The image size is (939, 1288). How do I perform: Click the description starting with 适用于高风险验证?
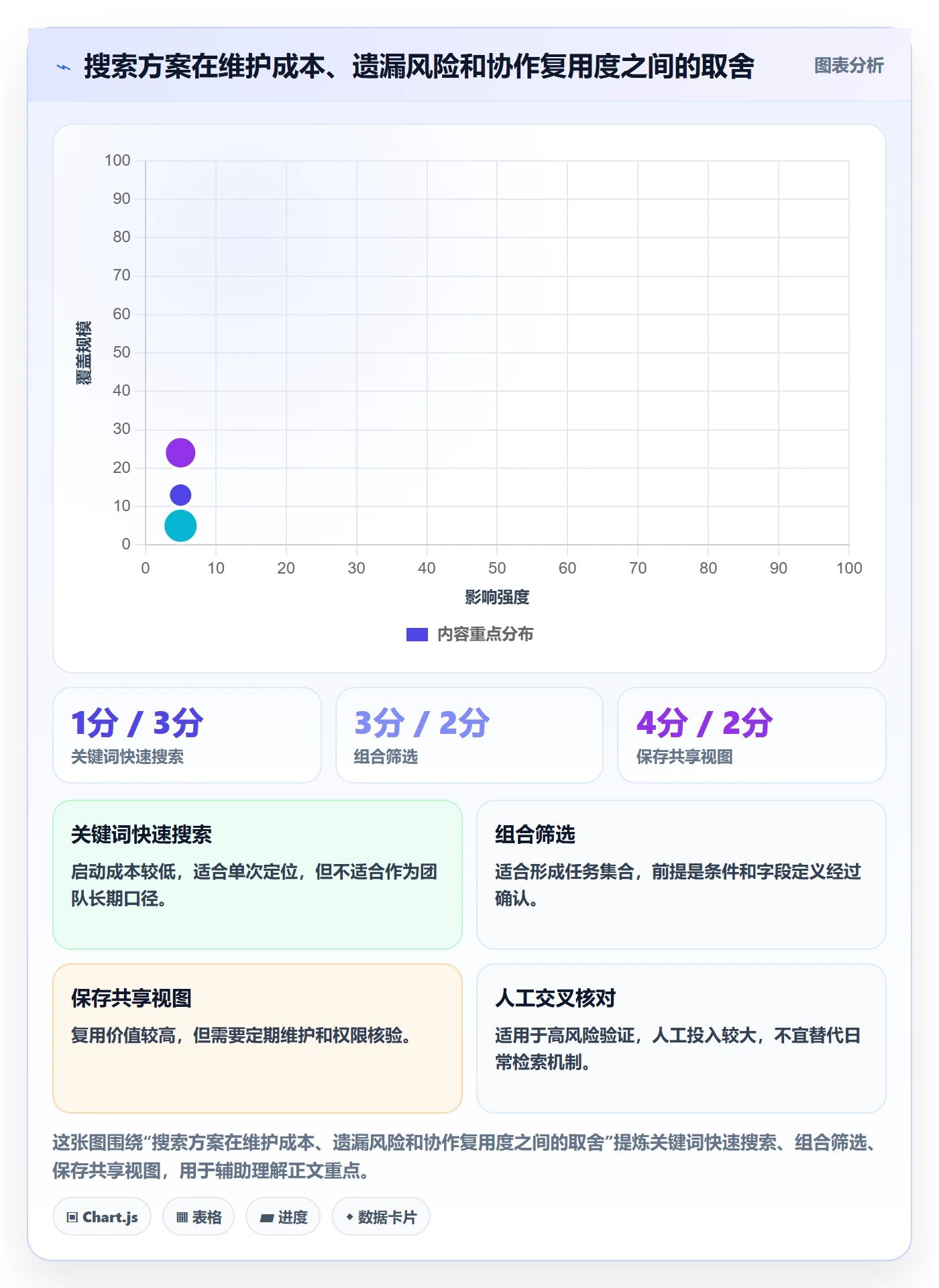click(678, 1049)
